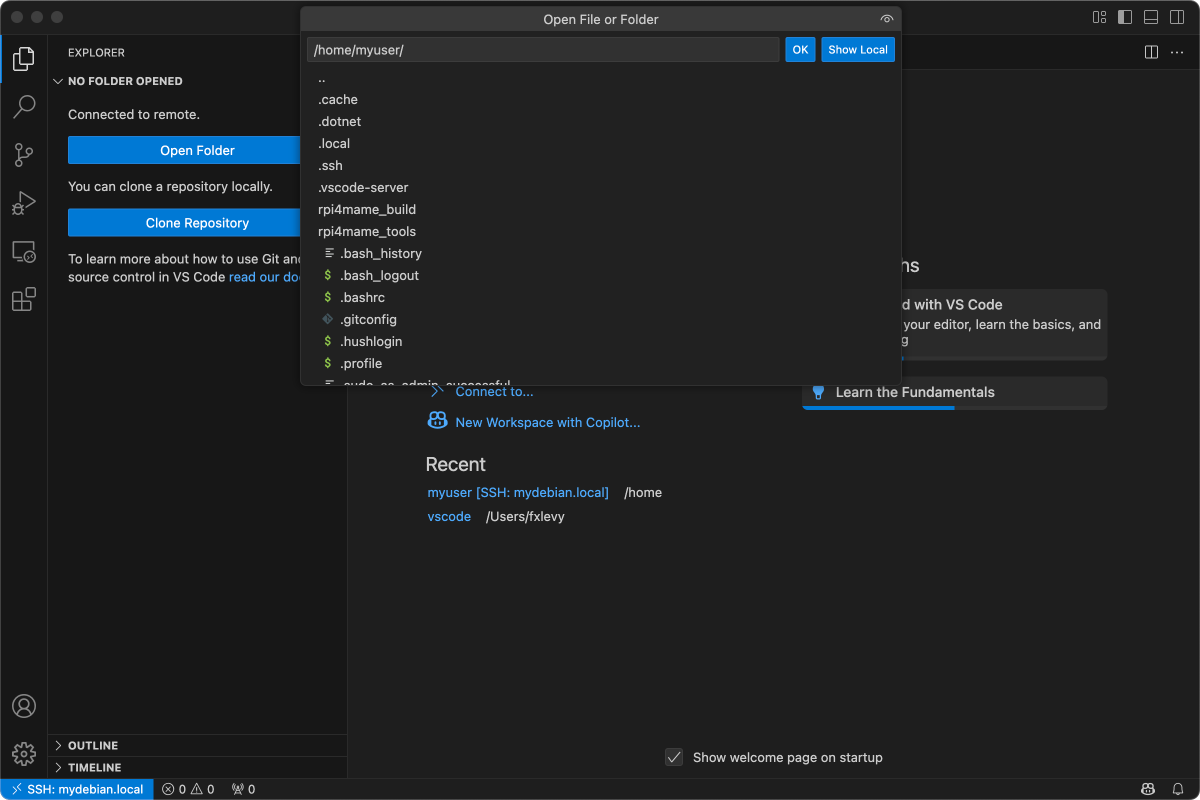Open the Run and Debug view

[x=24, y=203]
